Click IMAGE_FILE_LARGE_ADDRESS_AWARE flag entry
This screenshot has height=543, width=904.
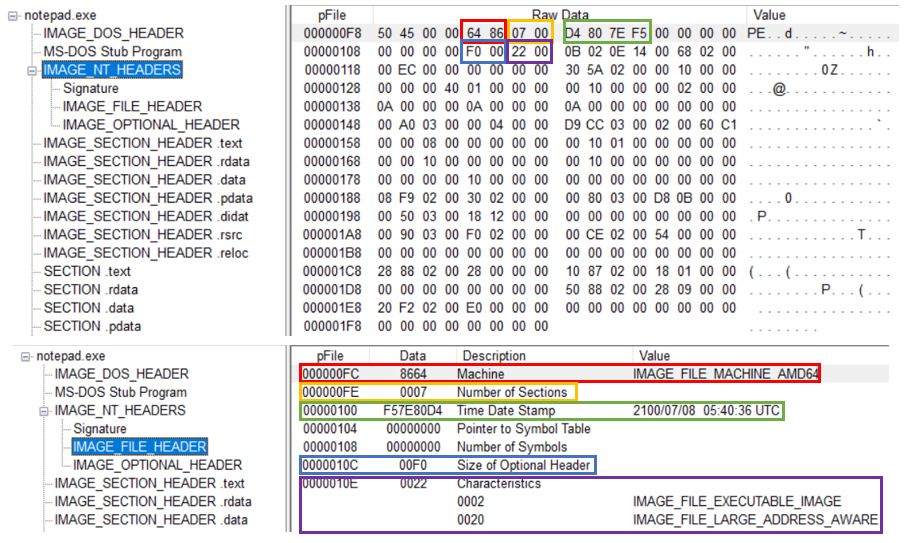click(x=755, y=520)
